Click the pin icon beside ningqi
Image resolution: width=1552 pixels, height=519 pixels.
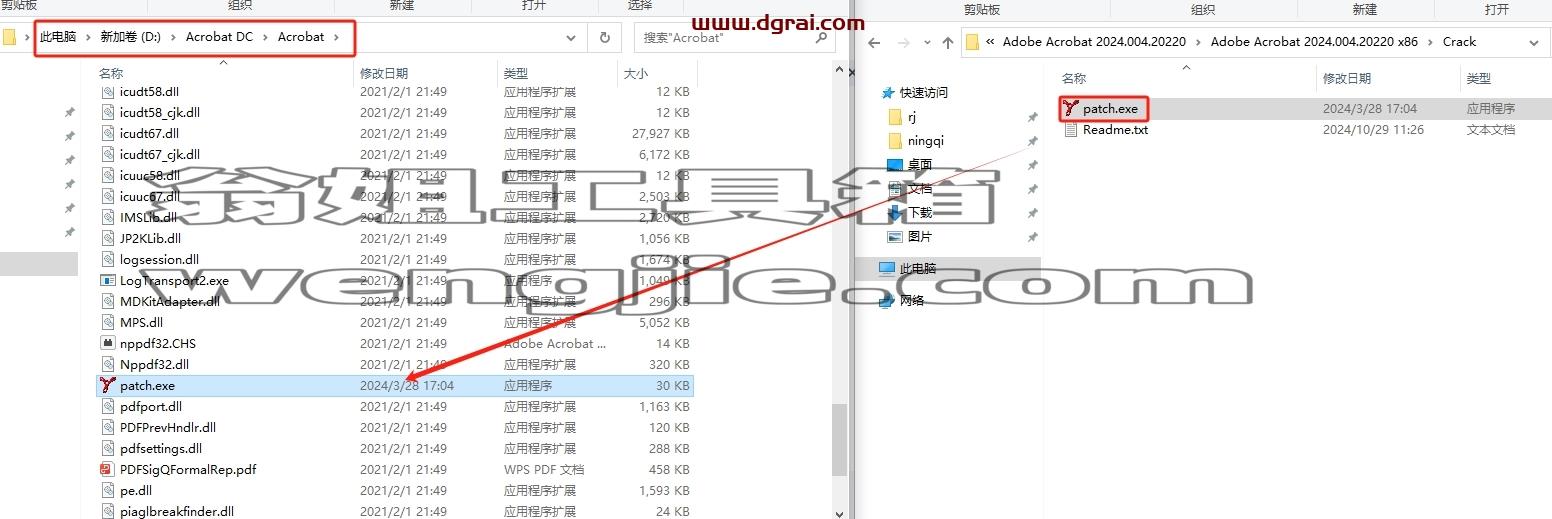1032,141
